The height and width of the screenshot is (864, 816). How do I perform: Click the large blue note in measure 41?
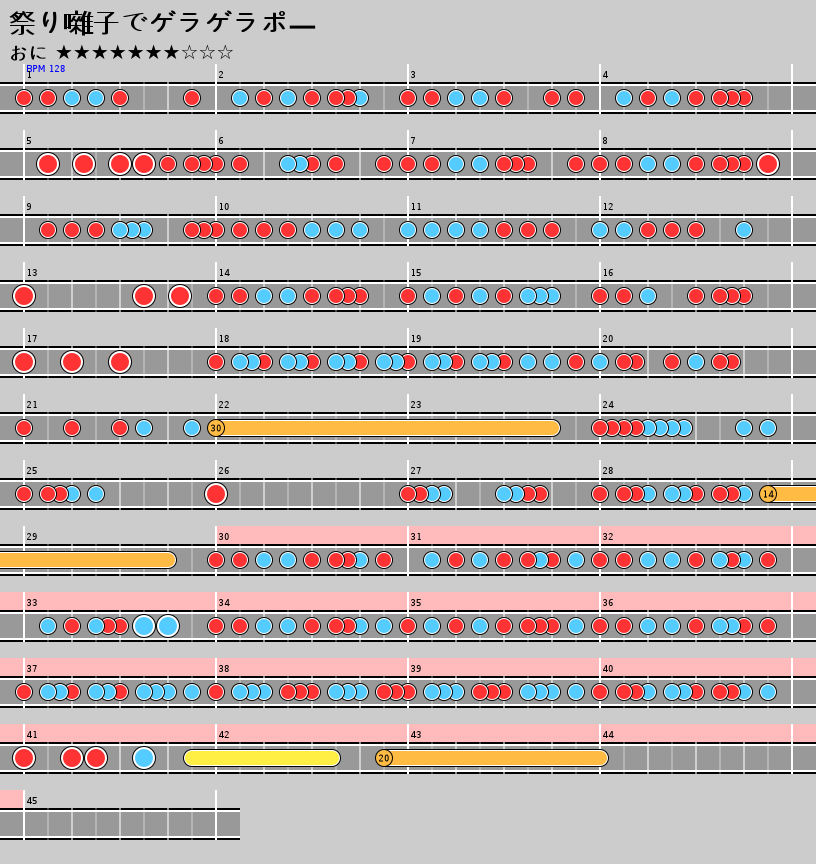tap(144, 758)
